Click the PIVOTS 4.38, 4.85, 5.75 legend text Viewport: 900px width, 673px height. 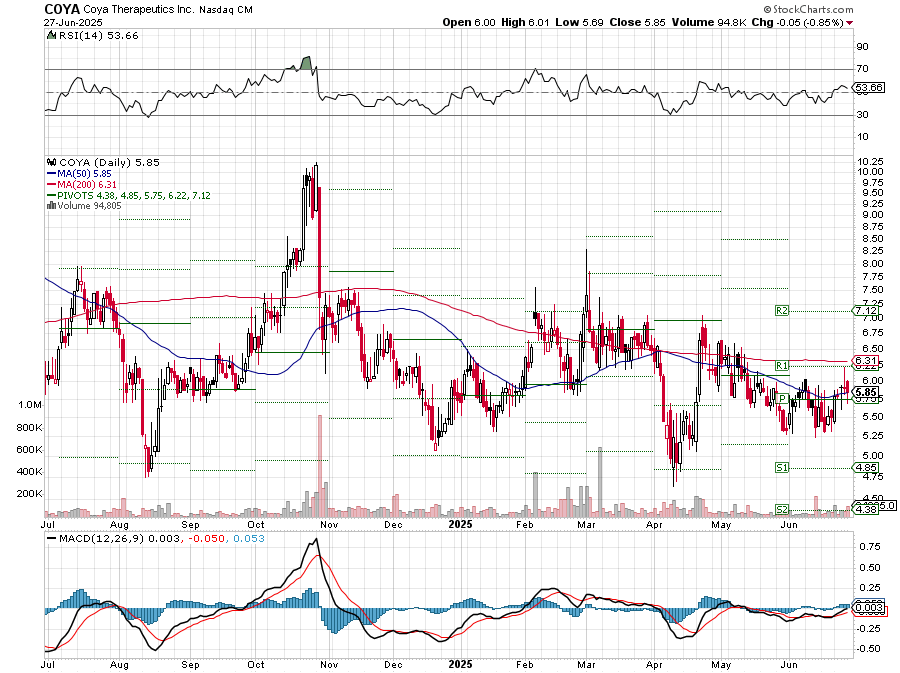[x=134, y=196]
